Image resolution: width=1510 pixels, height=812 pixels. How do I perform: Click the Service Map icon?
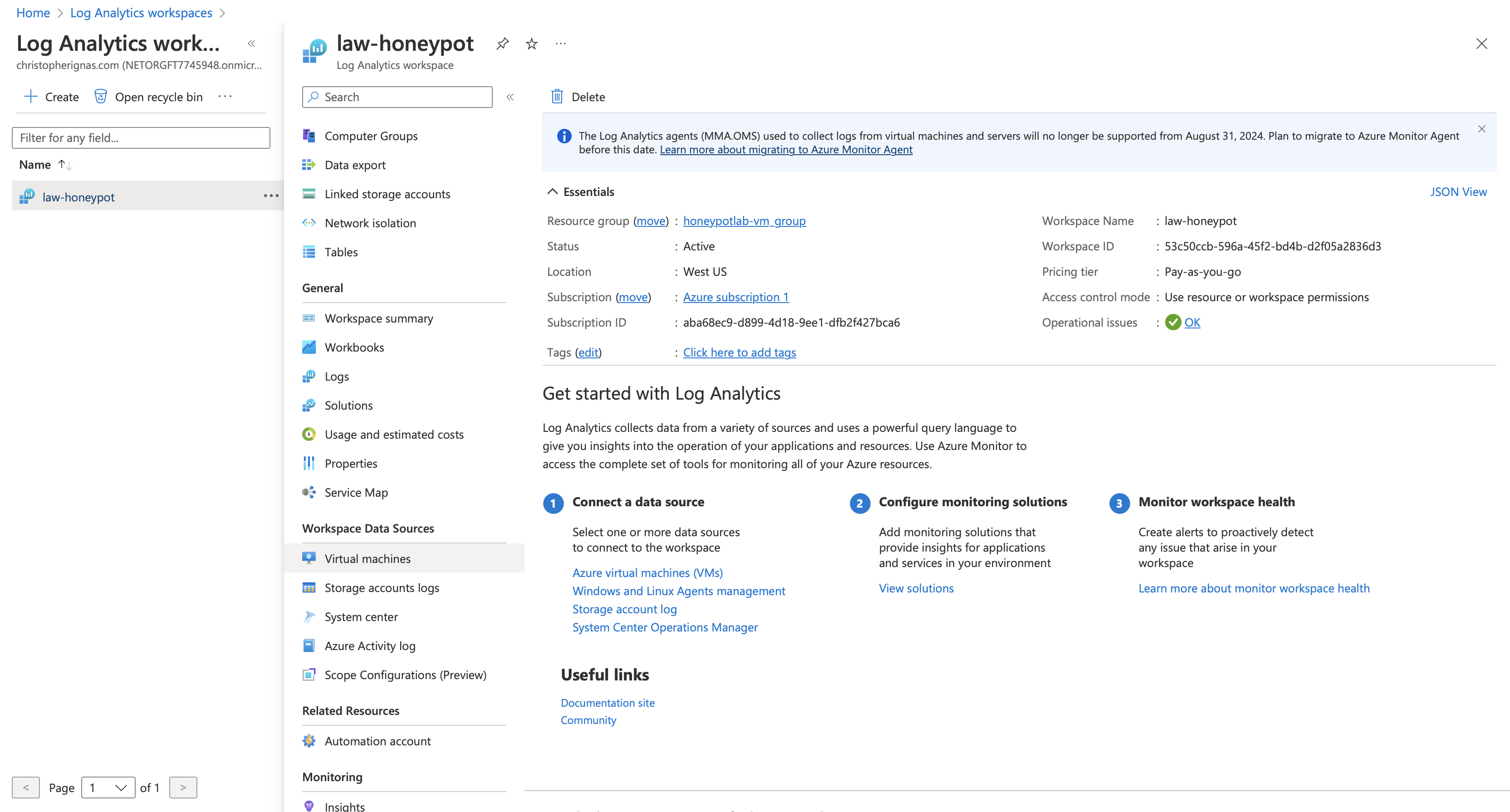tap(309, 492)
